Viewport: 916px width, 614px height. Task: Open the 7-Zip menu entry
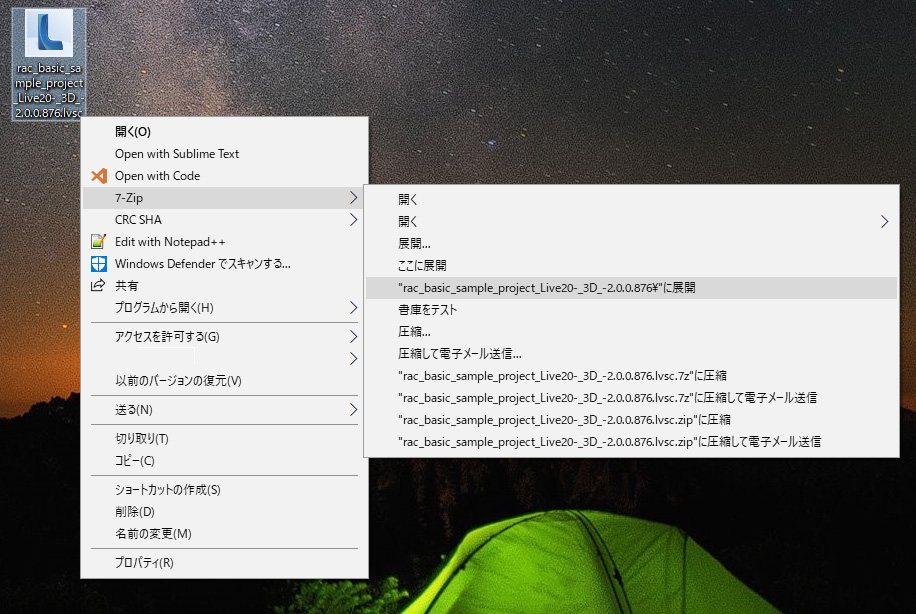pyautogui.click(x=224, y=198)
